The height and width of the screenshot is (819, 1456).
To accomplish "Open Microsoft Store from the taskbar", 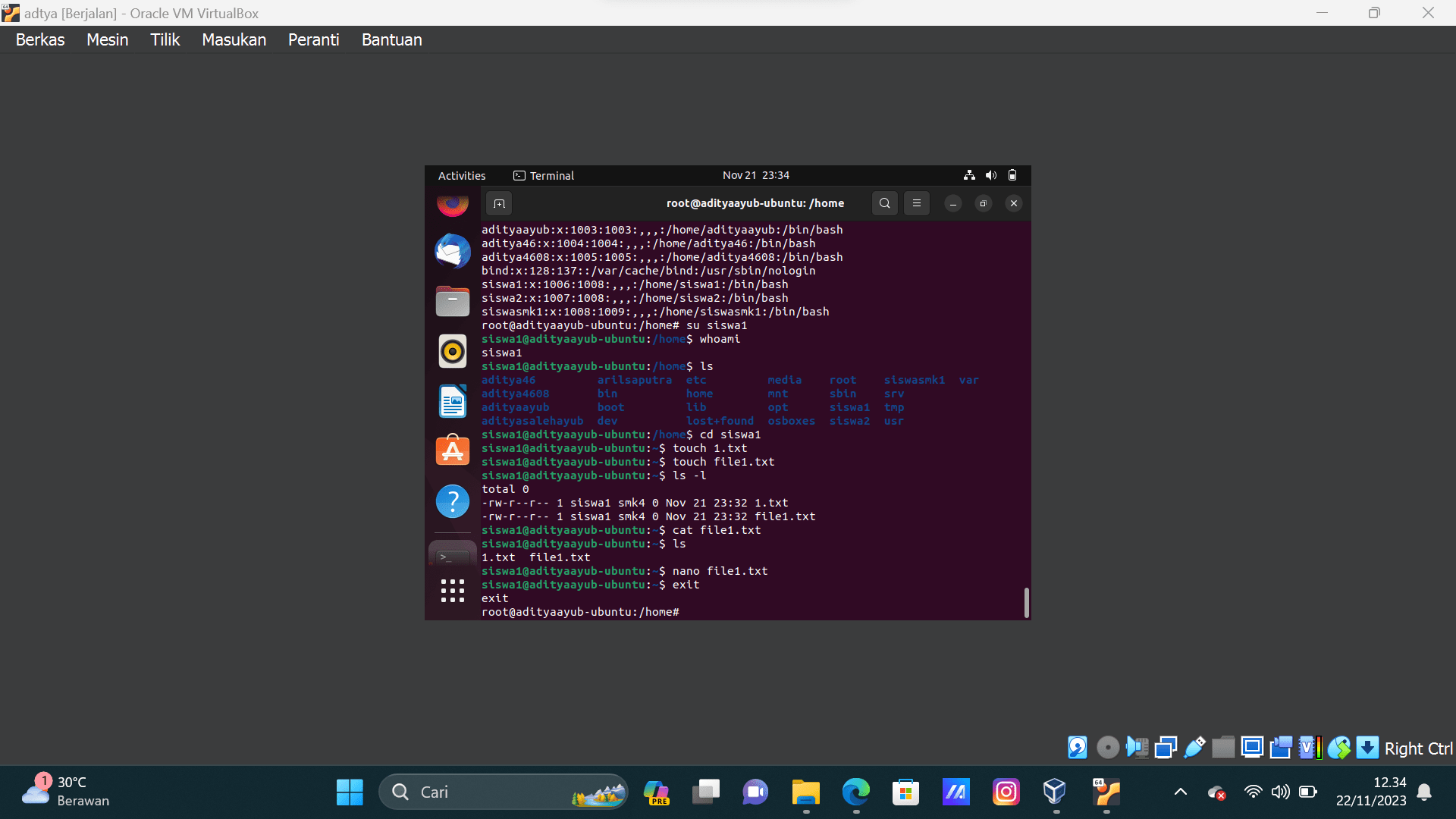I will (x=905, y=792).
